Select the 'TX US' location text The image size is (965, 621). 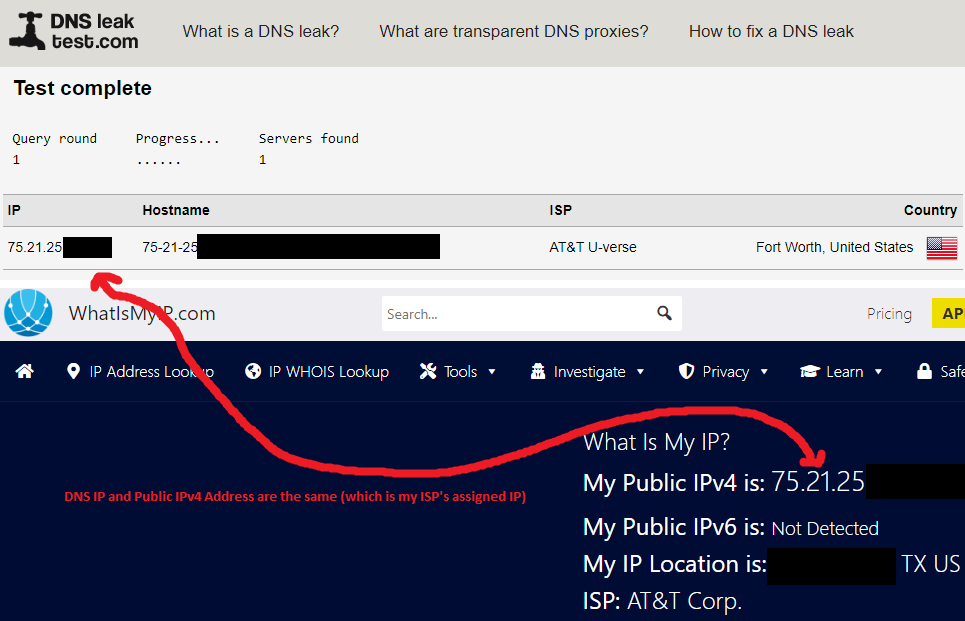click(931, 564)
